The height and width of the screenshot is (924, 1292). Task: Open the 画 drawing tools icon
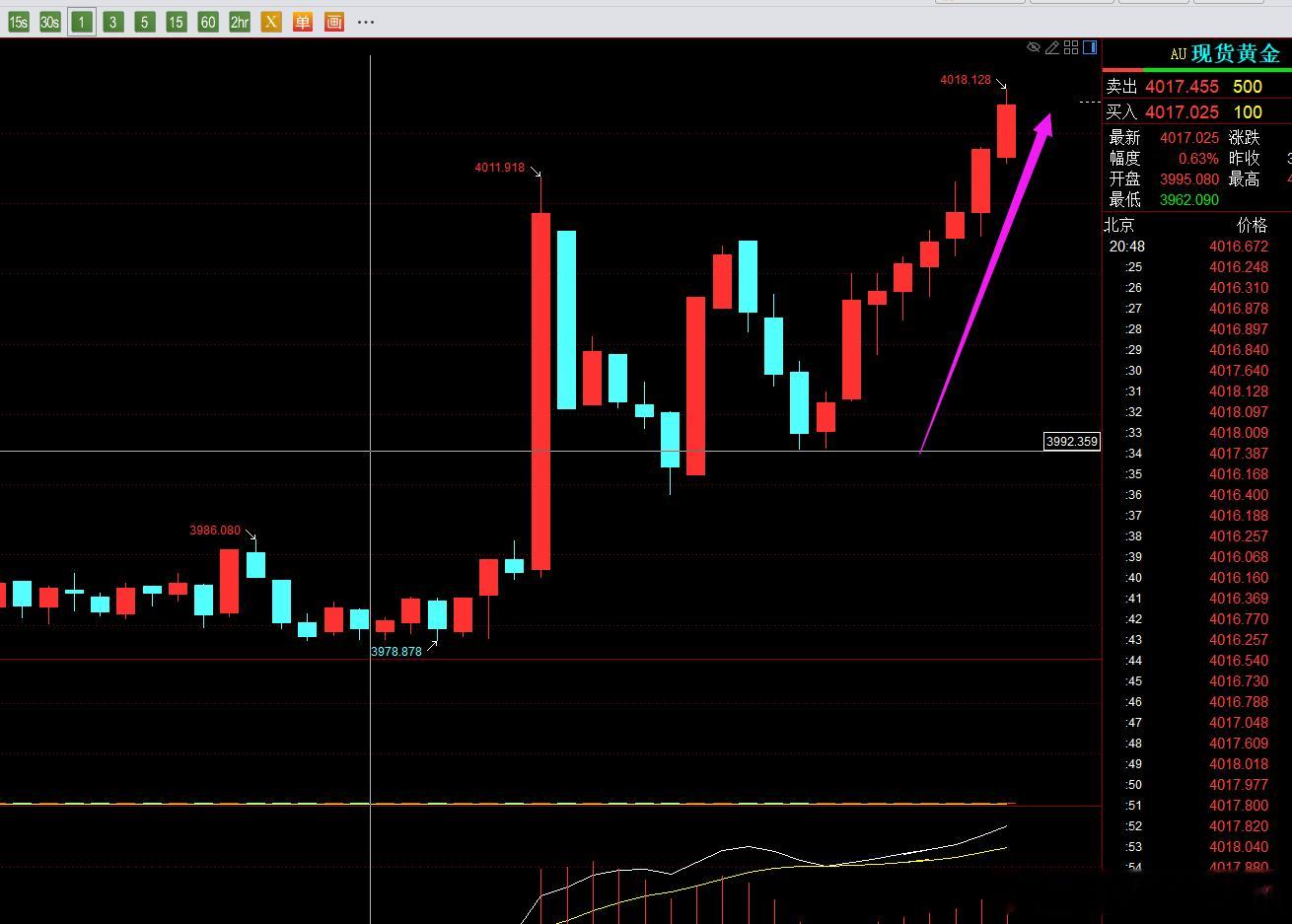tap(334, 22)
